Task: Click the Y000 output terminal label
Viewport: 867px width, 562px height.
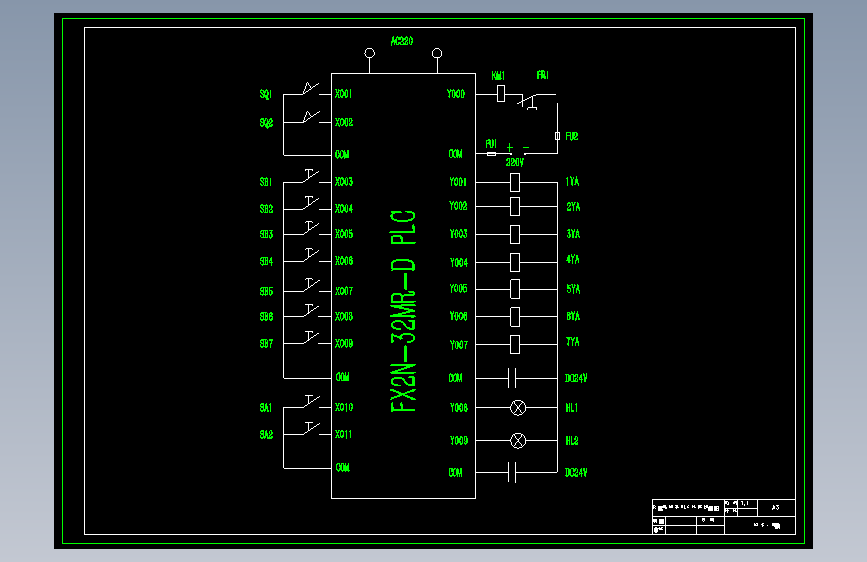Action: [456, 94]
